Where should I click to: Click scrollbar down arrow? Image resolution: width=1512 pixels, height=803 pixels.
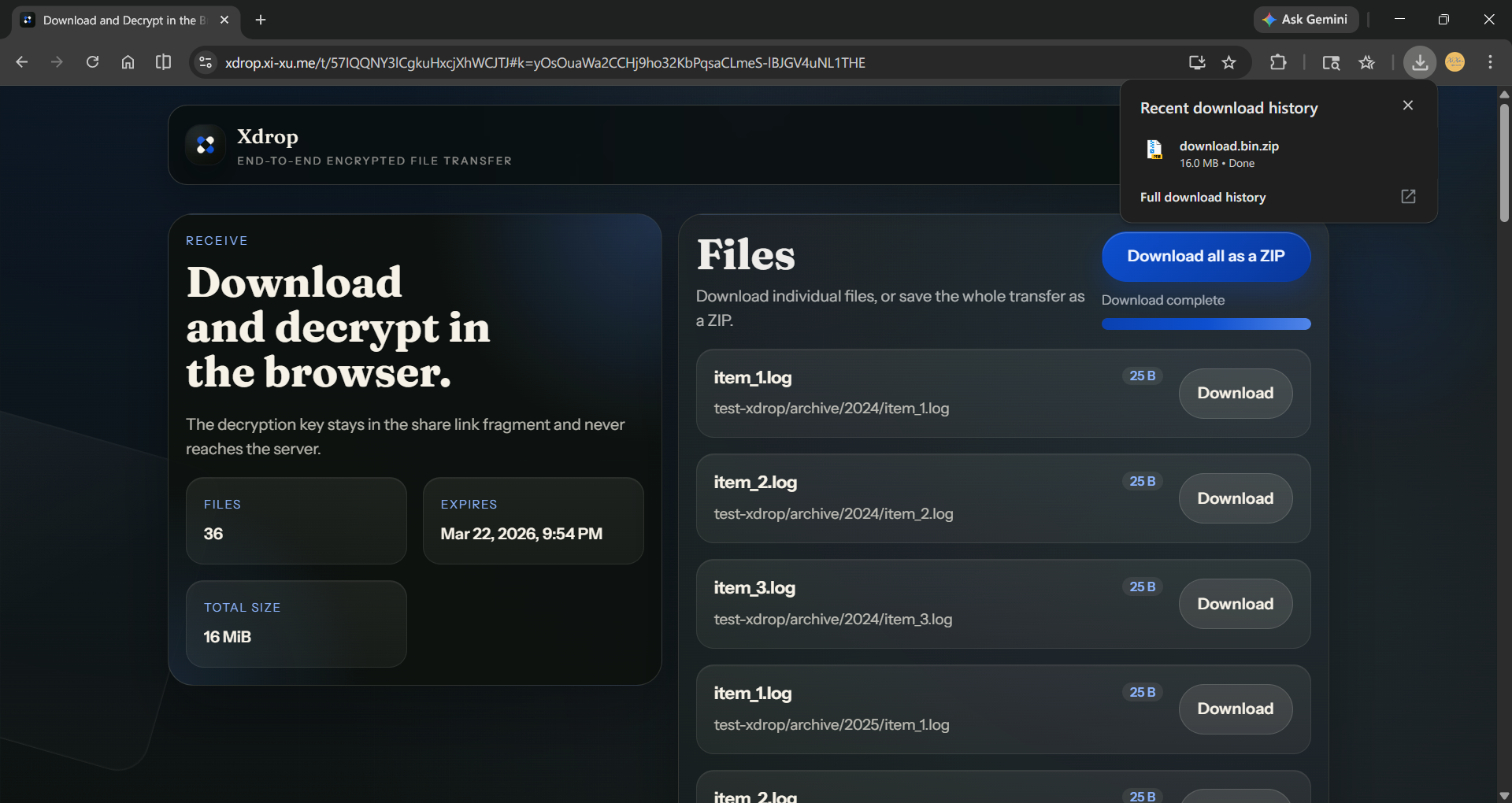coord(1504,796)
